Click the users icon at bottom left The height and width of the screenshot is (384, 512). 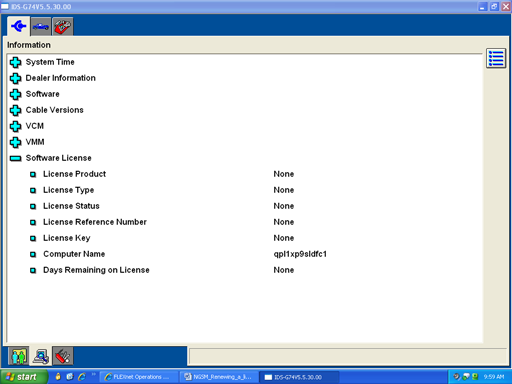(x=19, y=356)
